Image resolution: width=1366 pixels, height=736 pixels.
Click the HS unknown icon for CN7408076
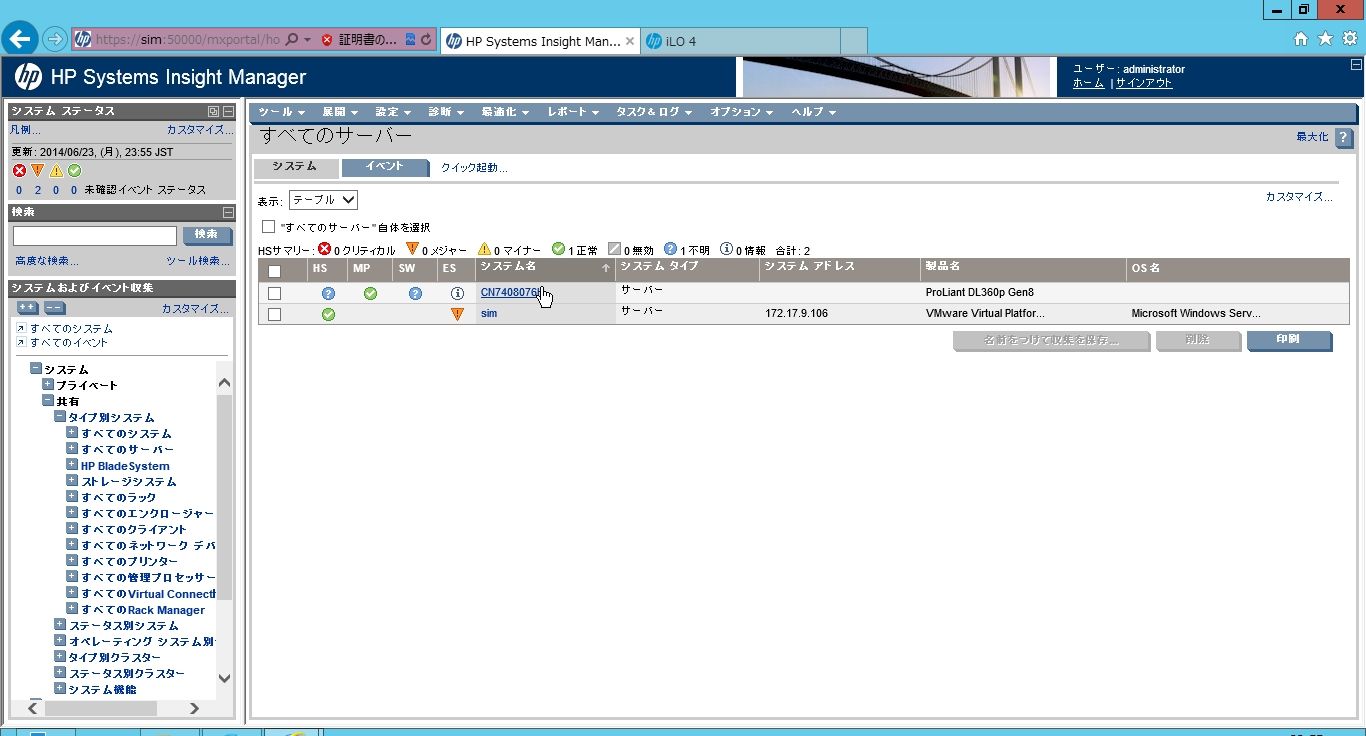click(328, 294)
